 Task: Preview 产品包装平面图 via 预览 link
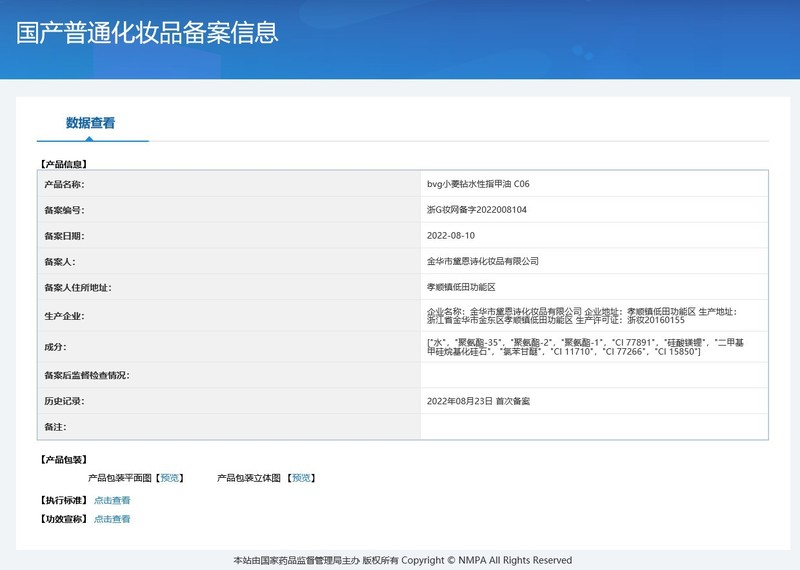[x=170, y=478]
